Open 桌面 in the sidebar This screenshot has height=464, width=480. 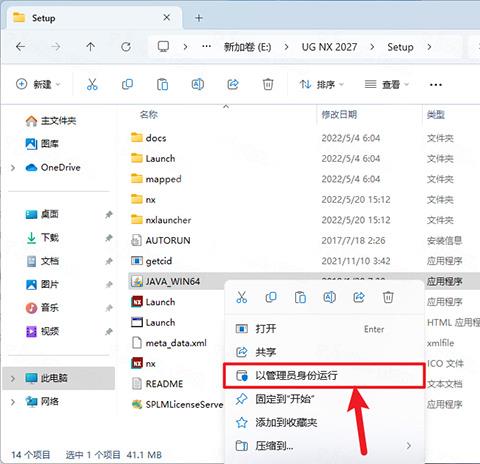[x=42, y=214]
